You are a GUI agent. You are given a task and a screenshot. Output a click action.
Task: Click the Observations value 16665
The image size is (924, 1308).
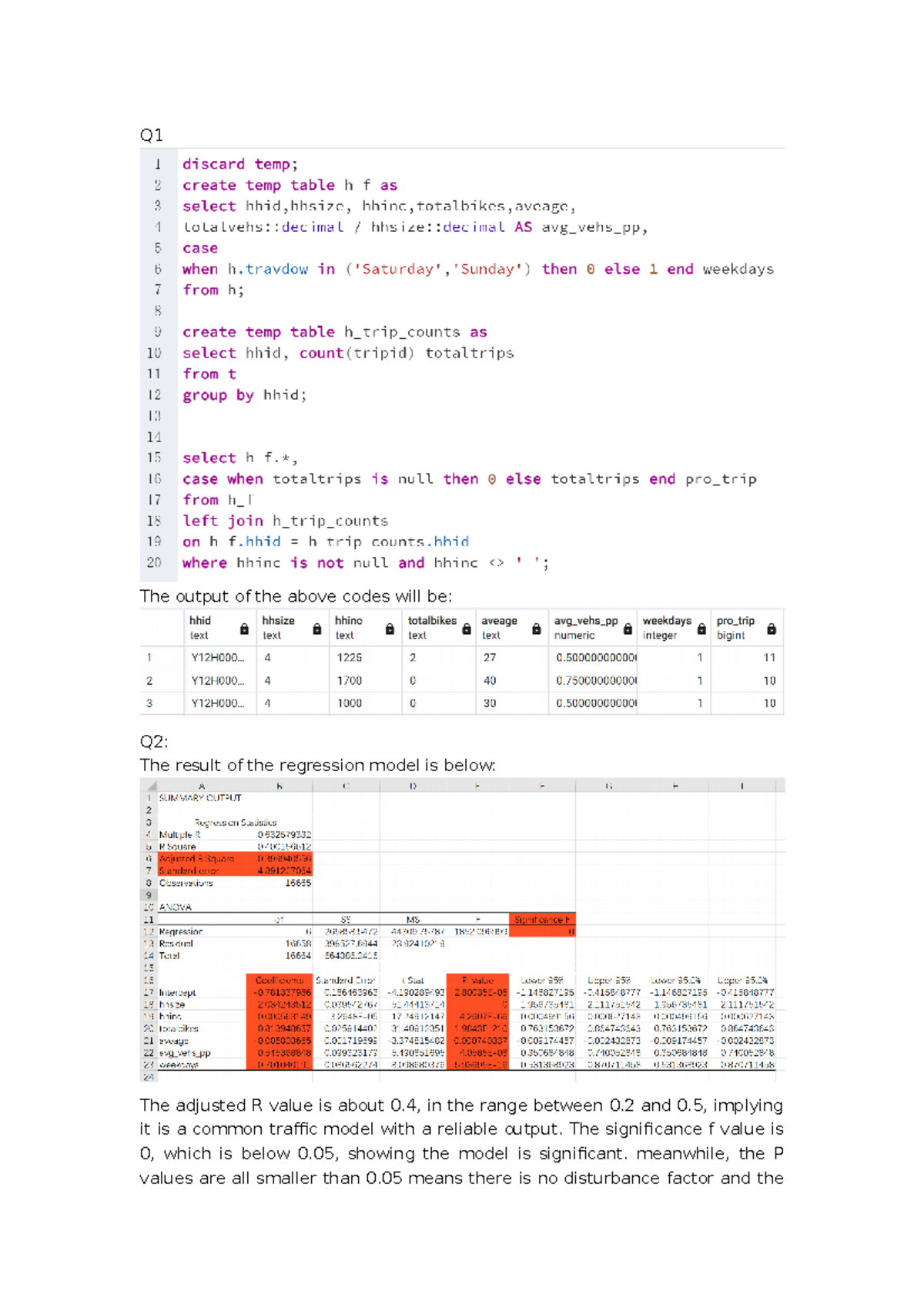(298, 883)
